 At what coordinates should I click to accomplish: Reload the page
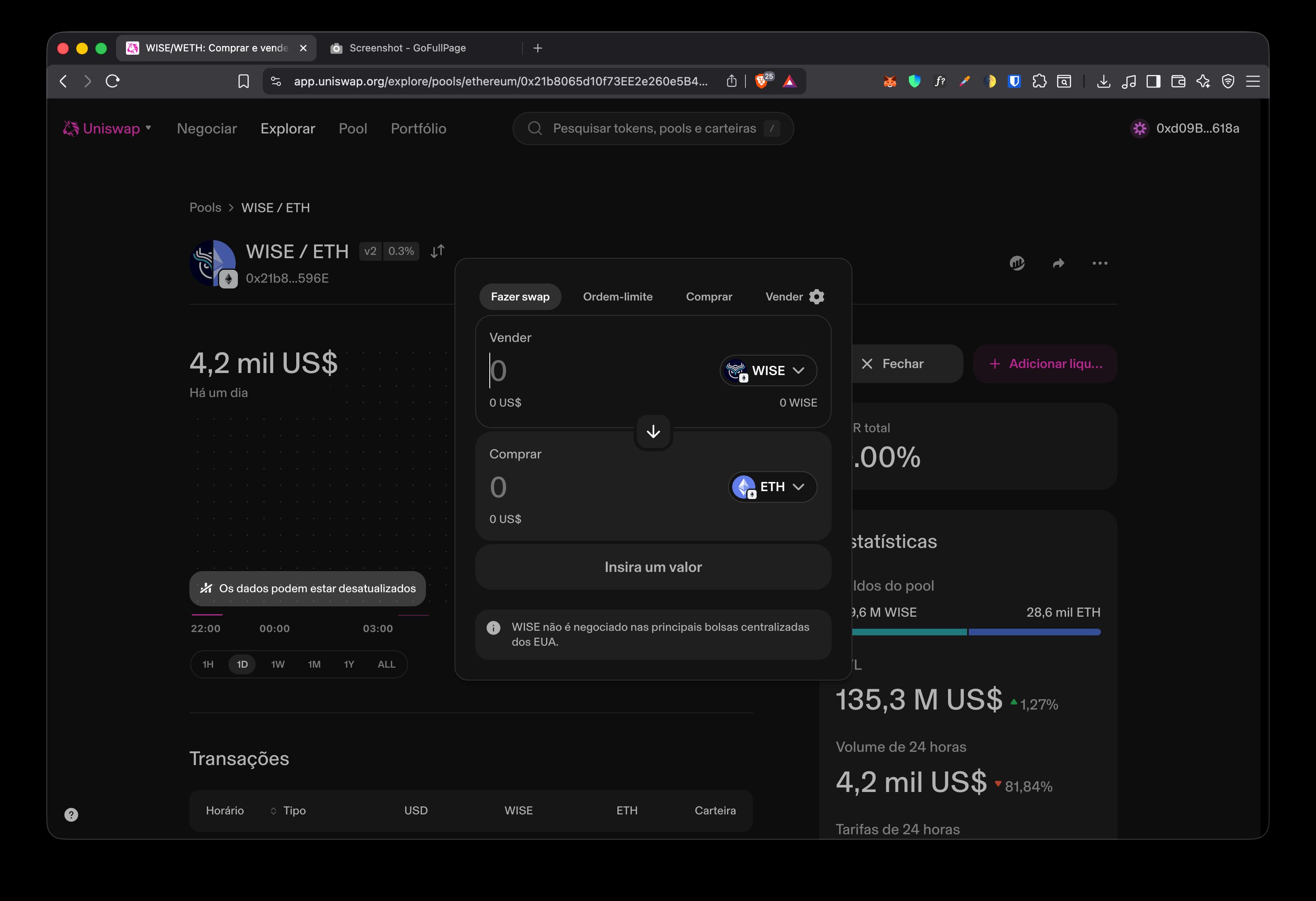[113, 81]
